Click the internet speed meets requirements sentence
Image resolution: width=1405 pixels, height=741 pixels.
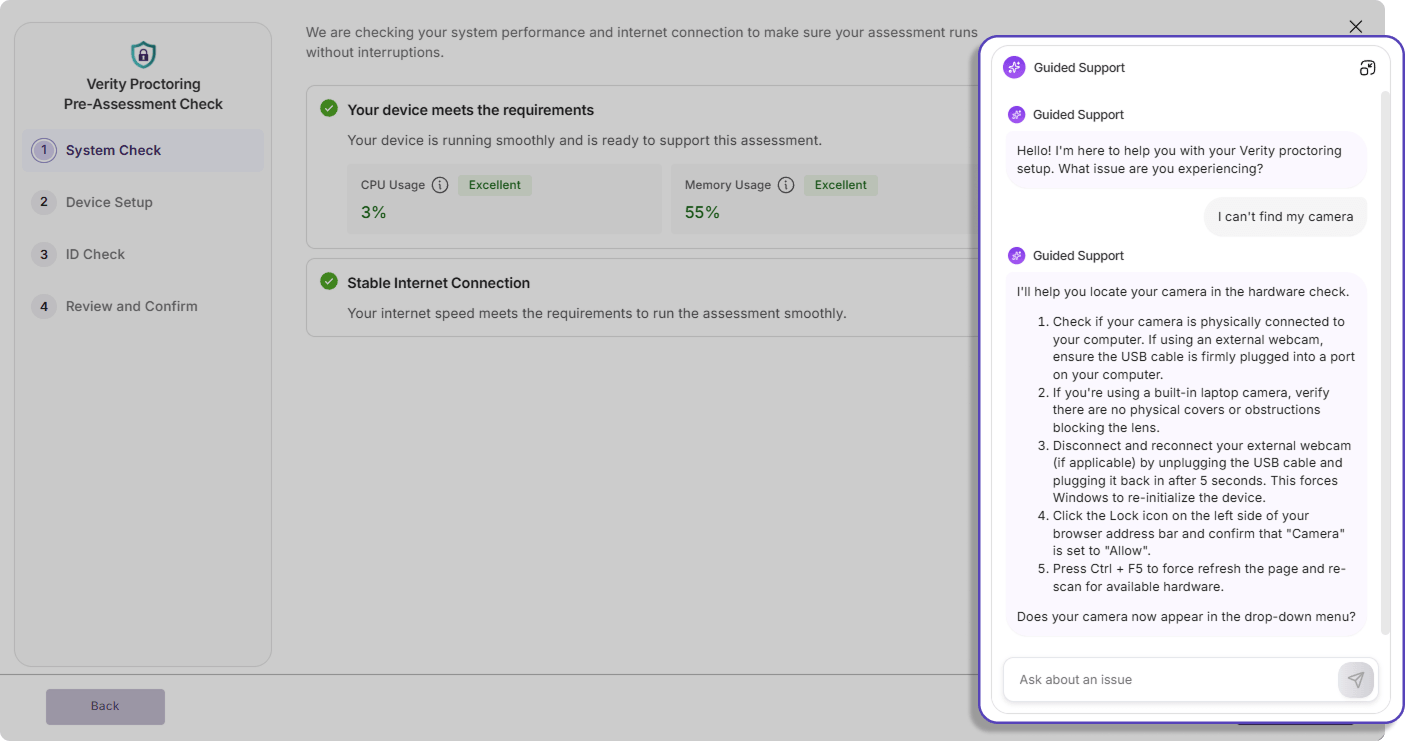click(596, 314)
